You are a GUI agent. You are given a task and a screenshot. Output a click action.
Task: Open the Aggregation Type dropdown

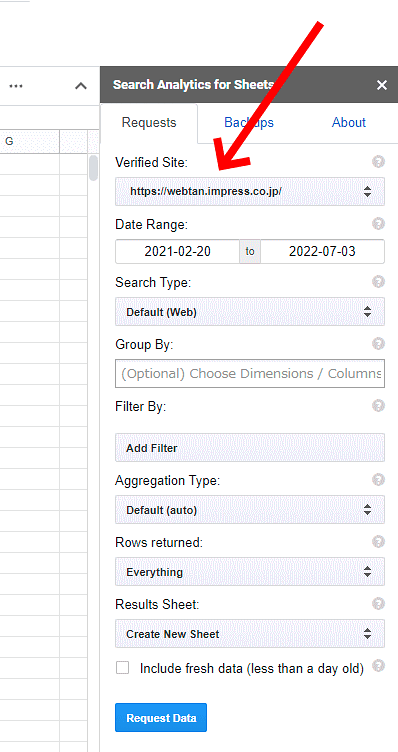click(x=250, y=510)
